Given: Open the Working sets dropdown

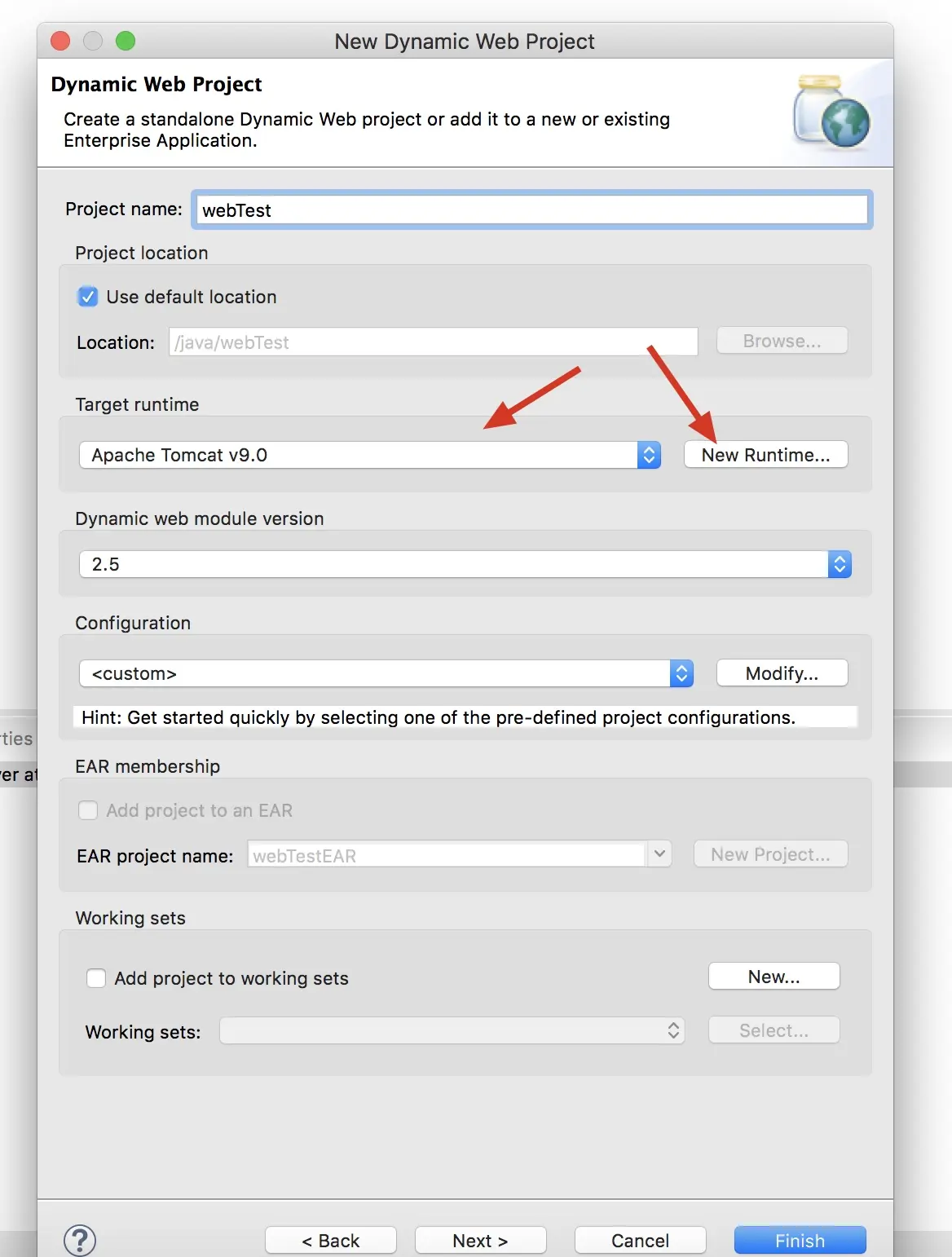Looking at the screenshot, I should (x=452, y=1030).
